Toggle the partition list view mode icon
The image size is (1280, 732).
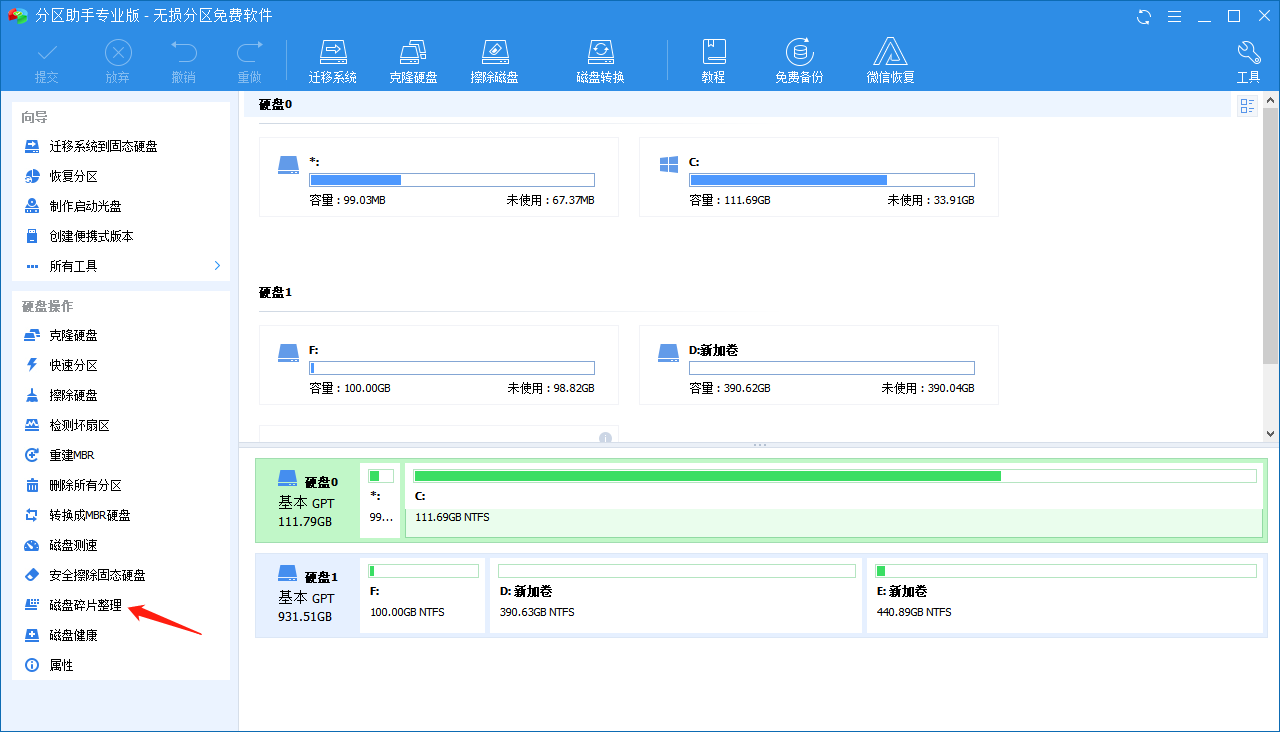pos(1247,106)
